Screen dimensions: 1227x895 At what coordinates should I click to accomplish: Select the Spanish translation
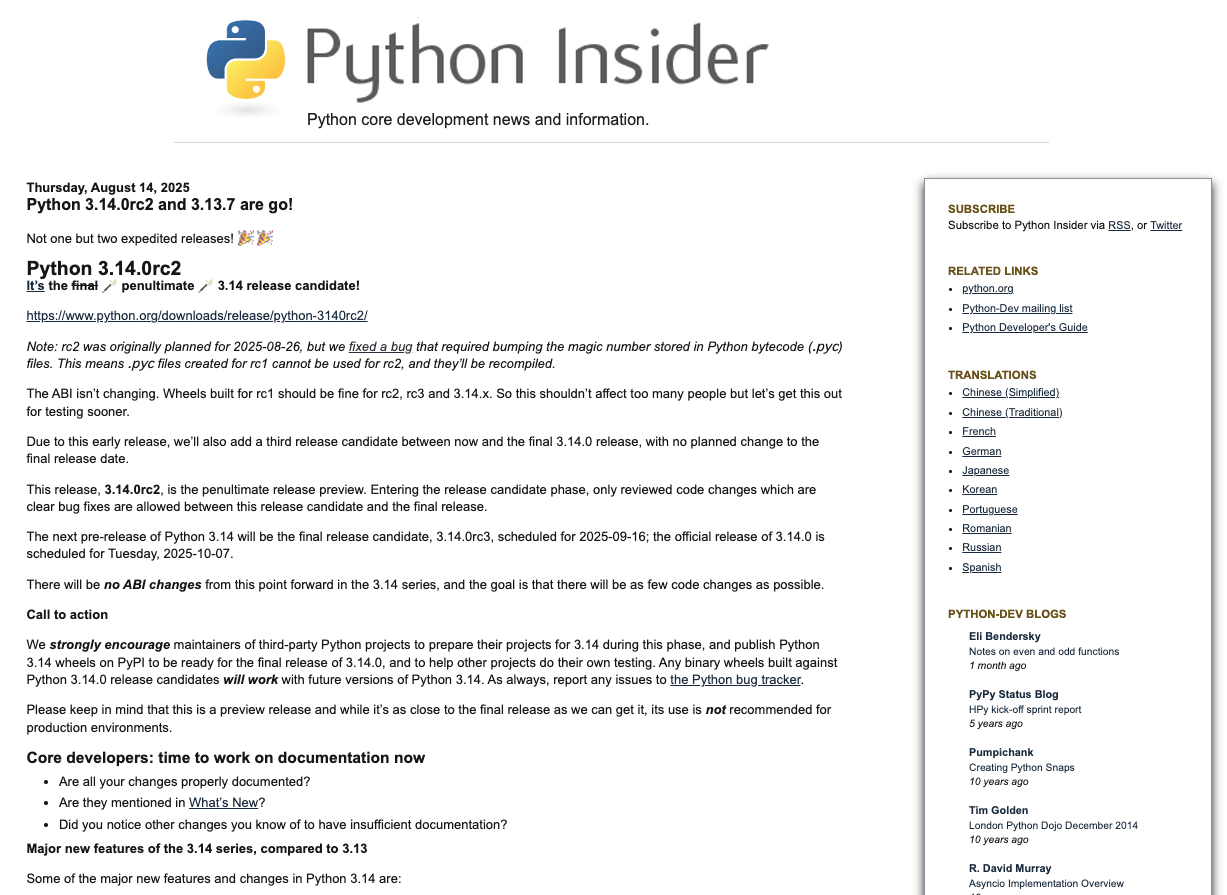(x=981, y=567)
